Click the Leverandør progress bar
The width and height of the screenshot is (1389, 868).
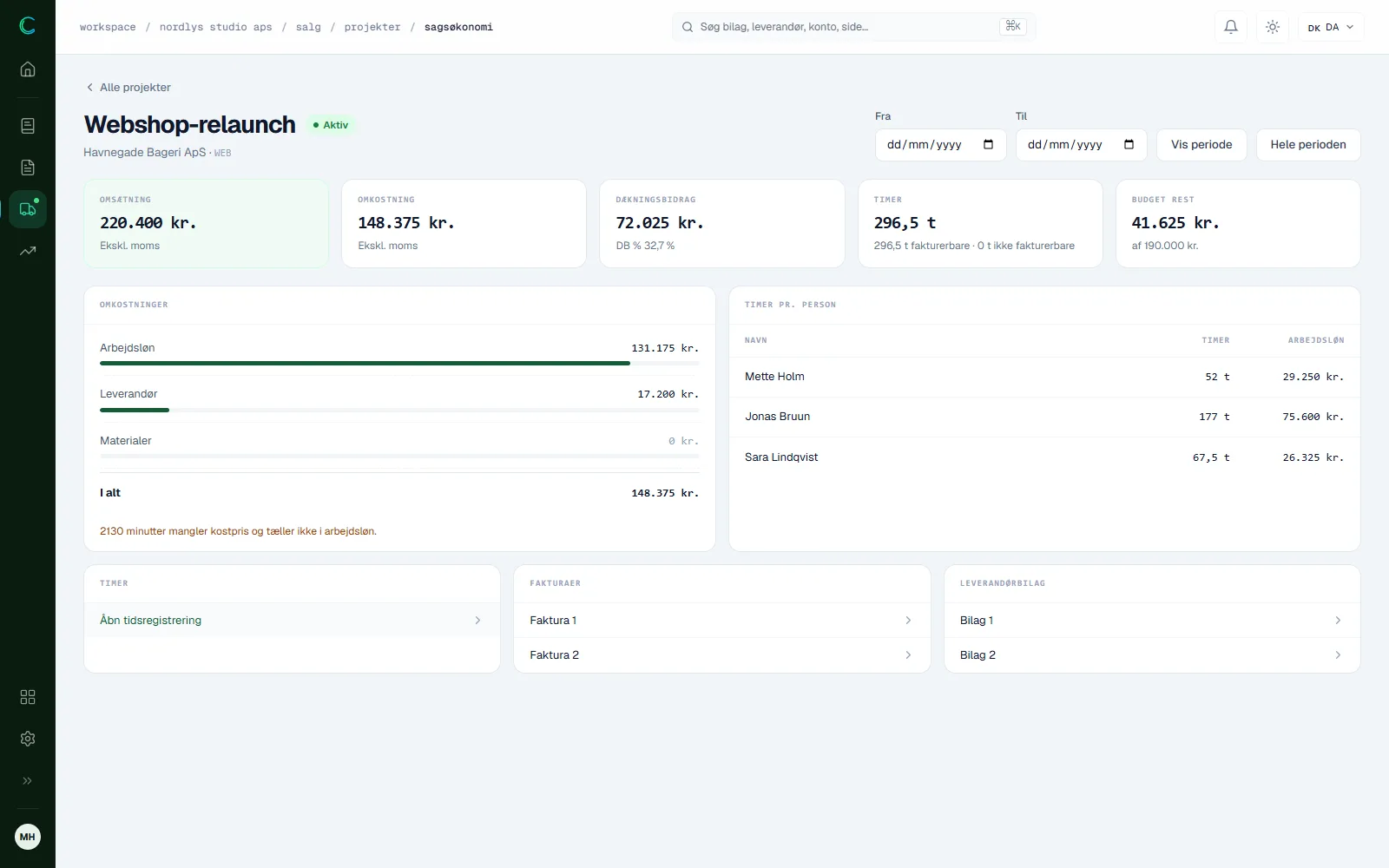coord(399,410)
